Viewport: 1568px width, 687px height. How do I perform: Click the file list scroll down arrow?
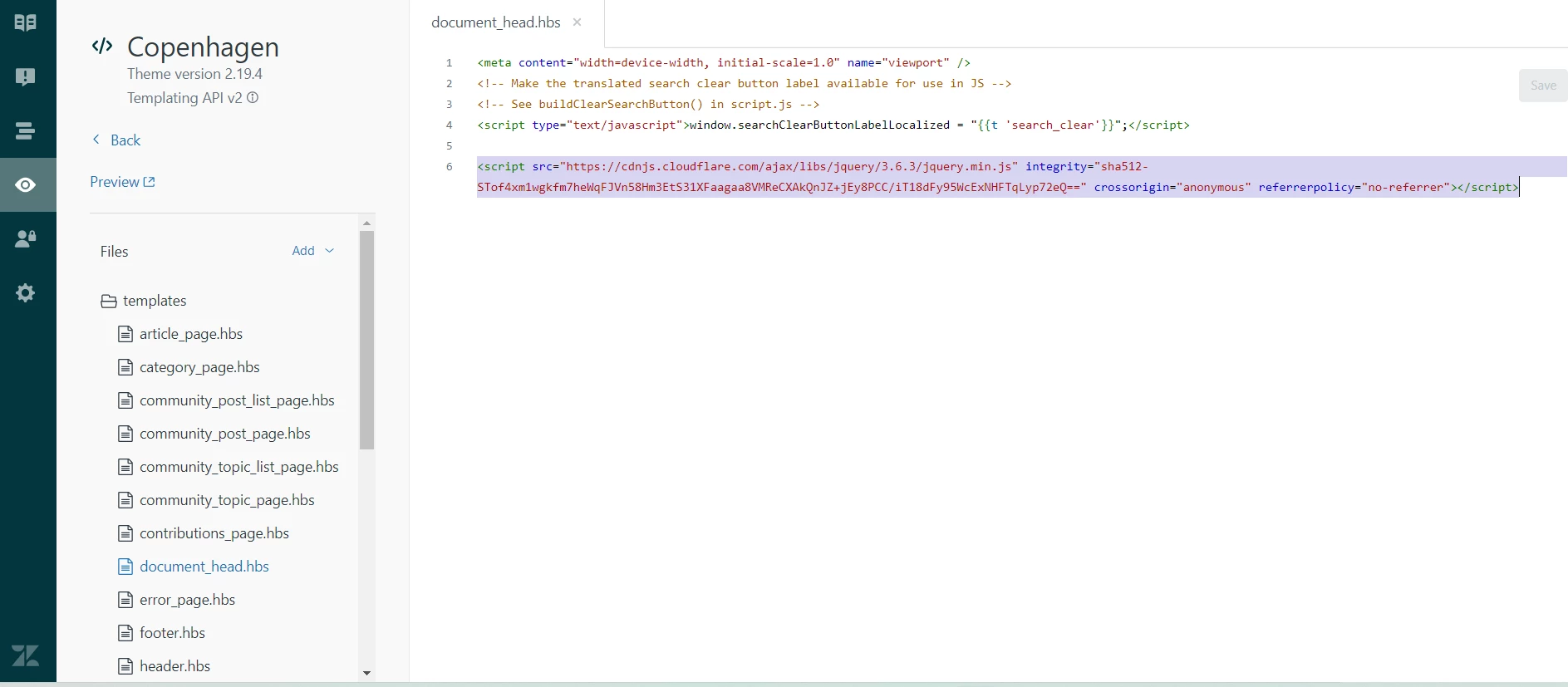click(366, 673)
